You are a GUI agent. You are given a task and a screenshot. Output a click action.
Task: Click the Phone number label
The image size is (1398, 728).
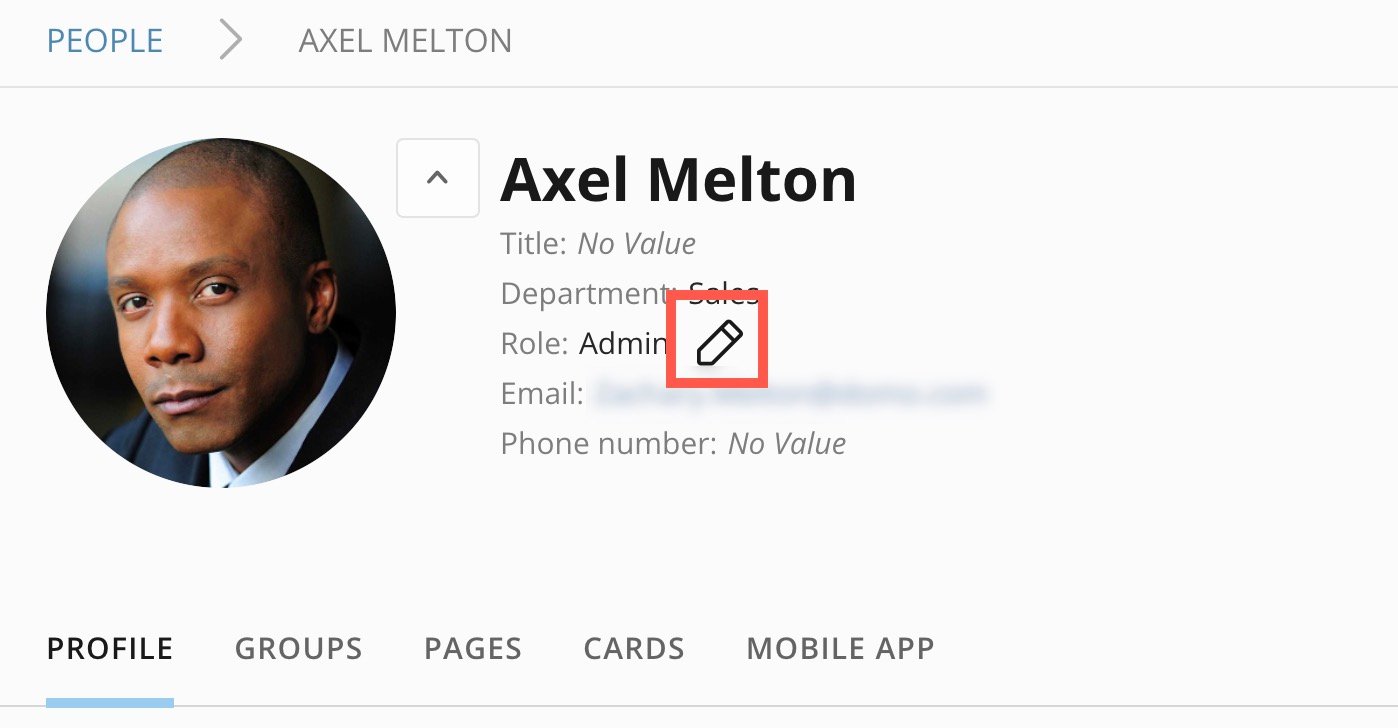[609, 443]
